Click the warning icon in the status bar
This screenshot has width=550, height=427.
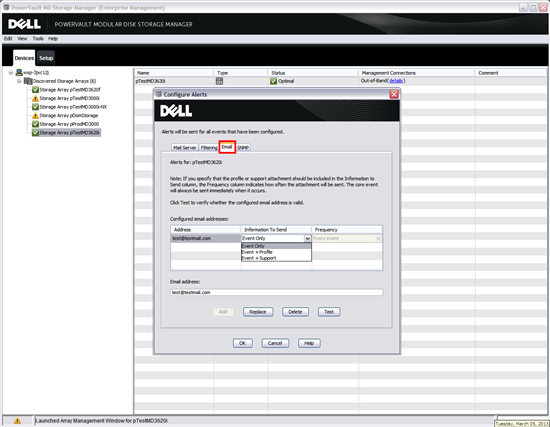click(17, 421)
